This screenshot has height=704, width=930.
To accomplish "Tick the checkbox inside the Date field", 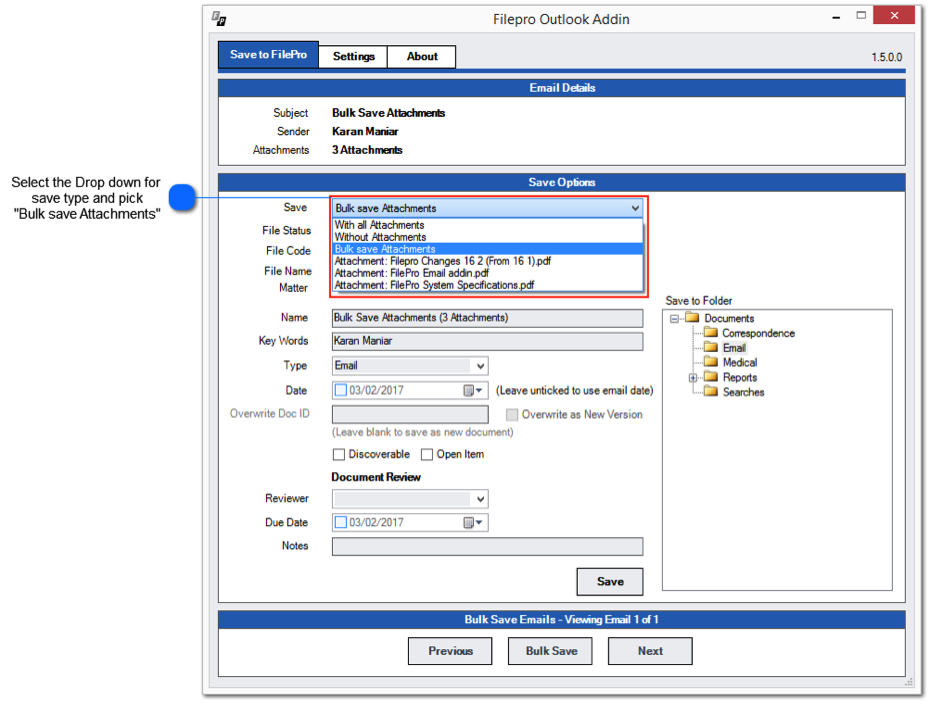I will tap(340, 390).
